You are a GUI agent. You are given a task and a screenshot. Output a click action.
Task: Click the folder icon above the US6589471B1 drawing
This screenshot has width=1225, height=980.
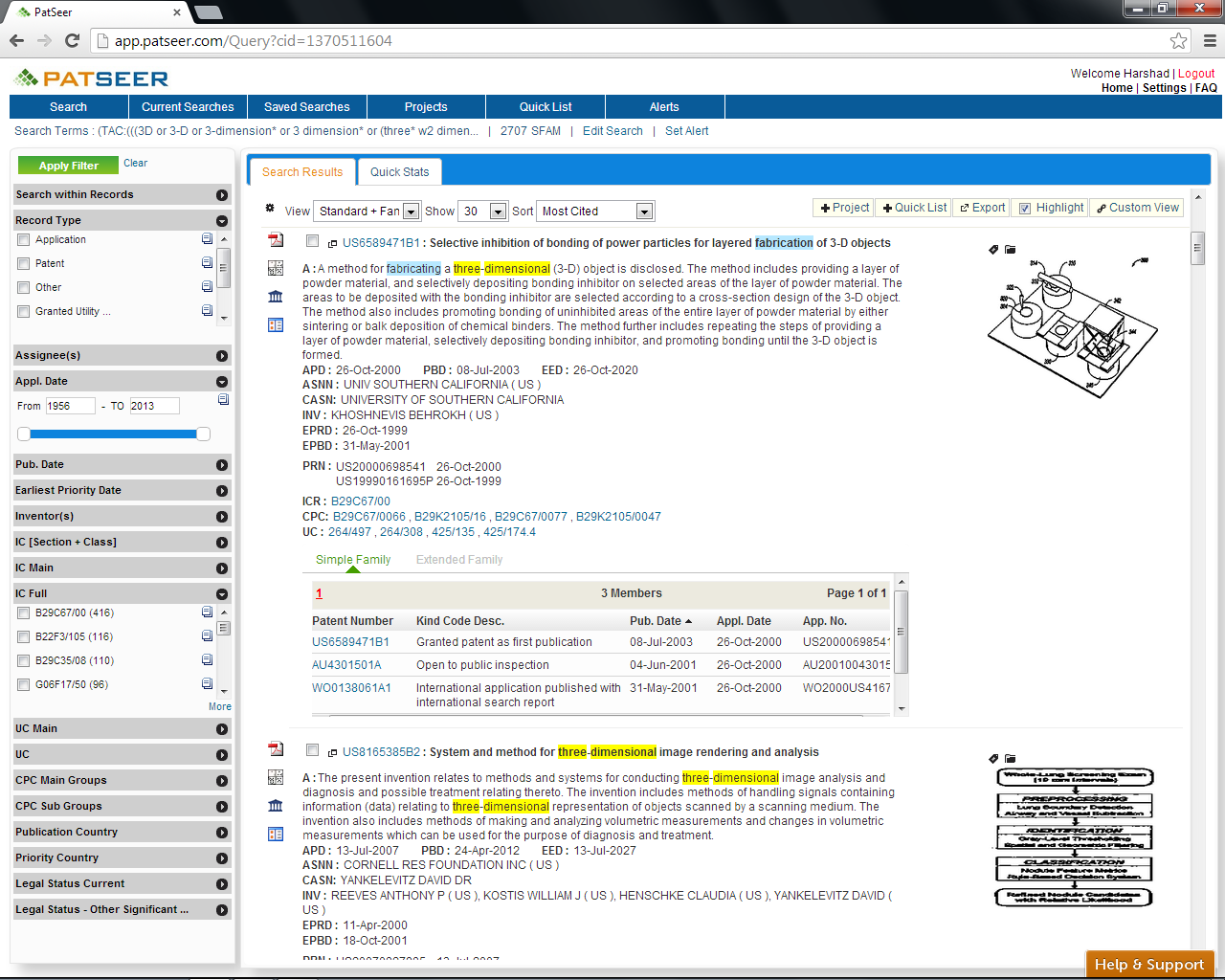pyautogui.click(x=1010, y=249)
